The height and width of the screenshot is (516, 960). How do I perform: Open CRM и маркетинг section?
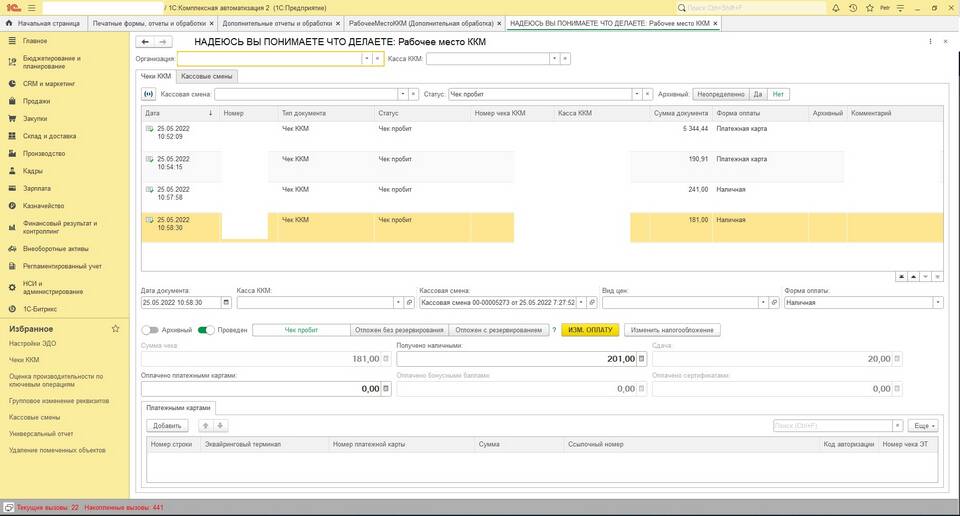tap(49, 83)
